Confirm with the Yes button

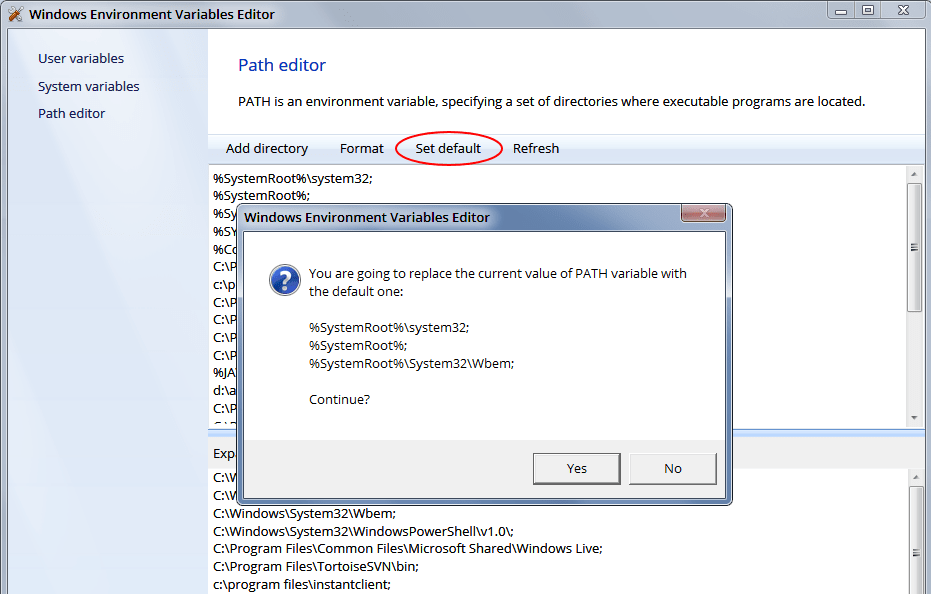(577, 469)
